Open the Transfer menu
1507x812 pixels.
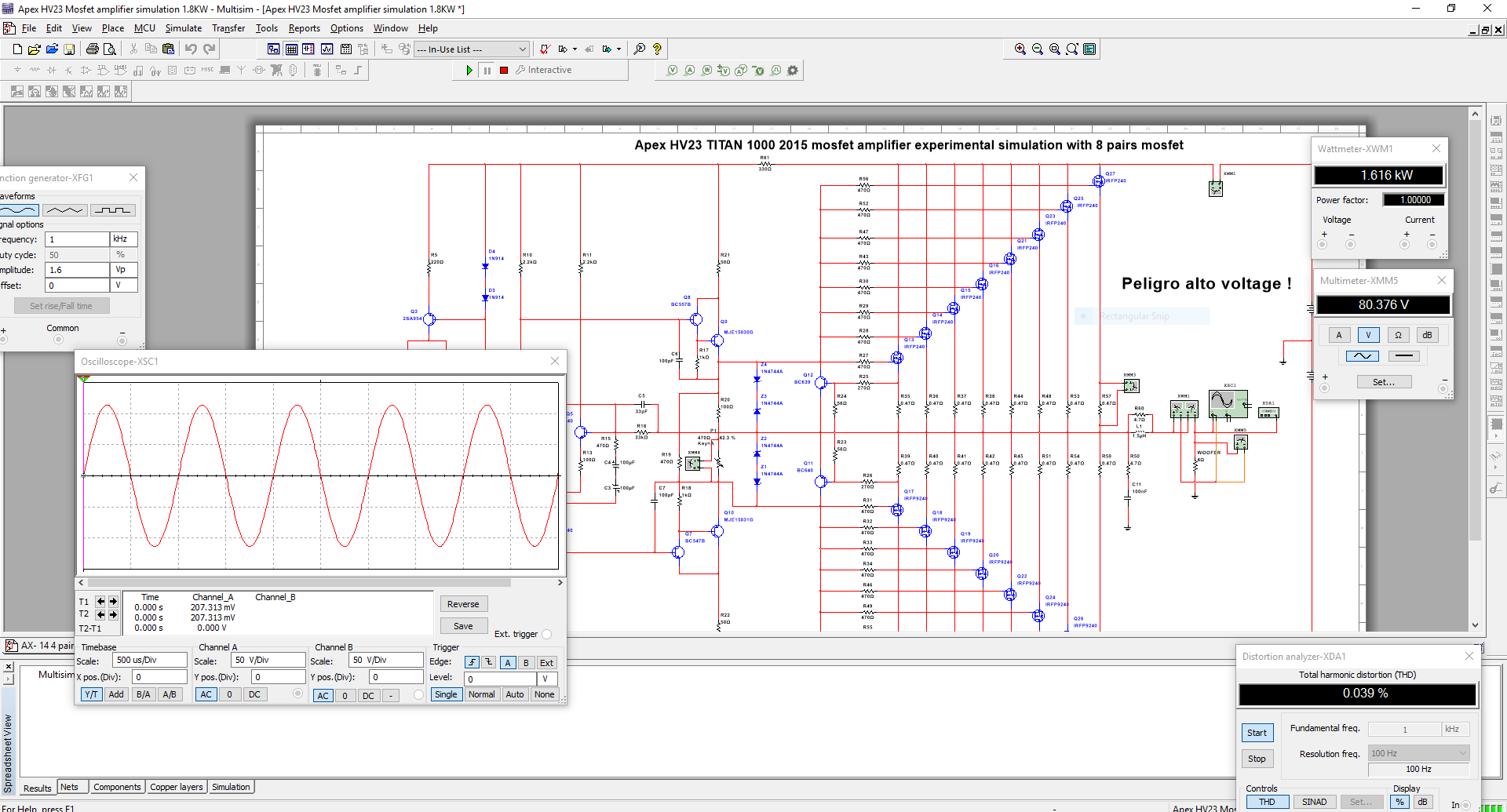tap(228, 28)
